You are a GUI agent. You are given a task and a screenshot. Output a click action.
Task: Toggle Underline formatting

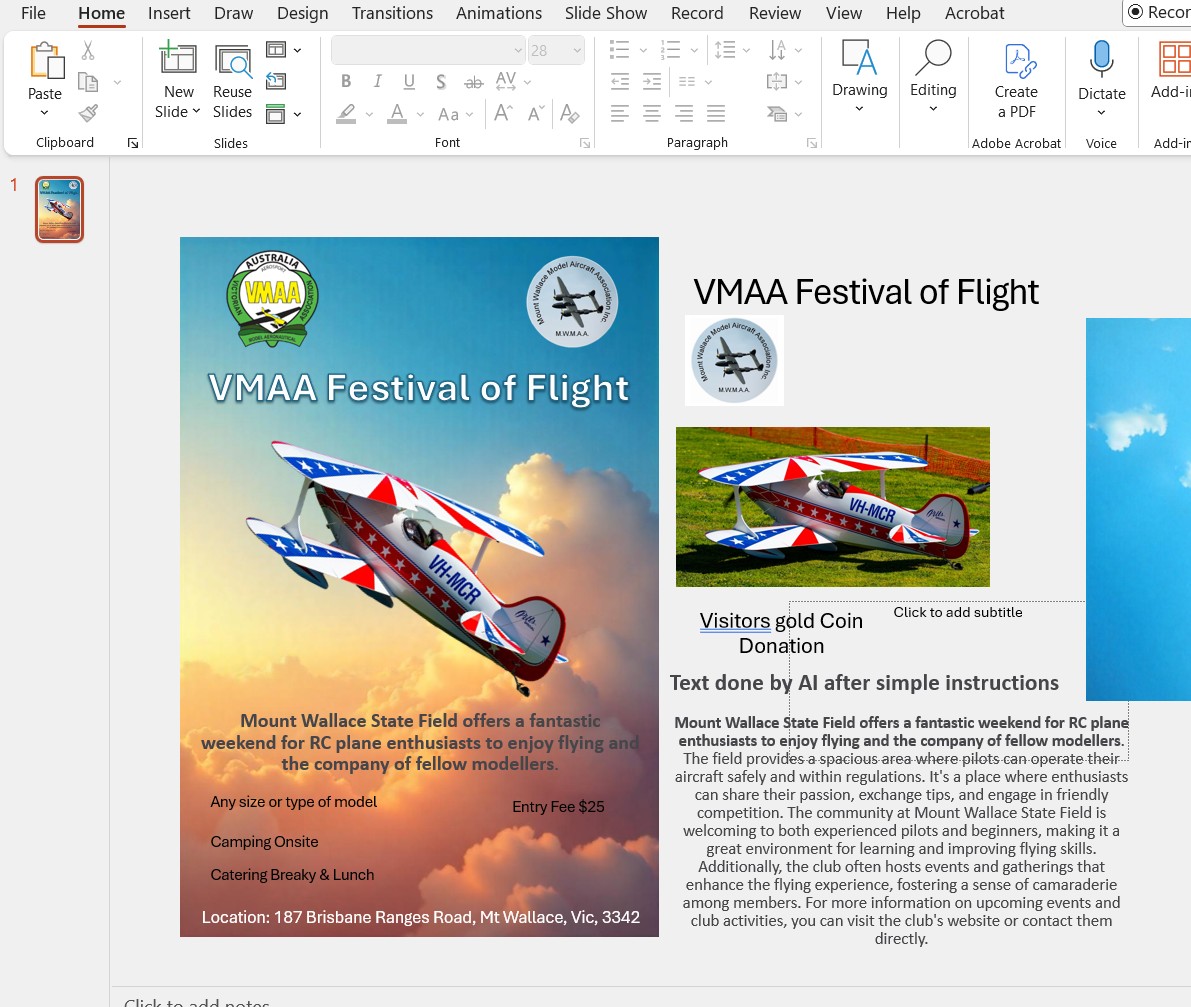409,81
